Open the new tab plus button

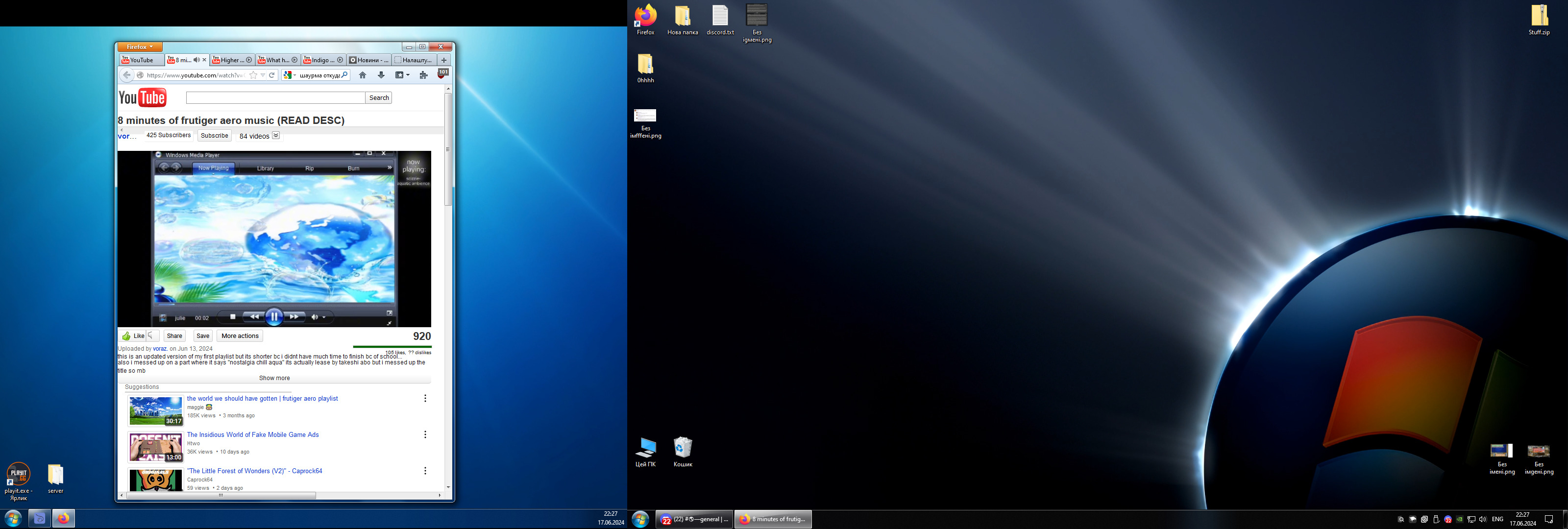coord(444,60)
